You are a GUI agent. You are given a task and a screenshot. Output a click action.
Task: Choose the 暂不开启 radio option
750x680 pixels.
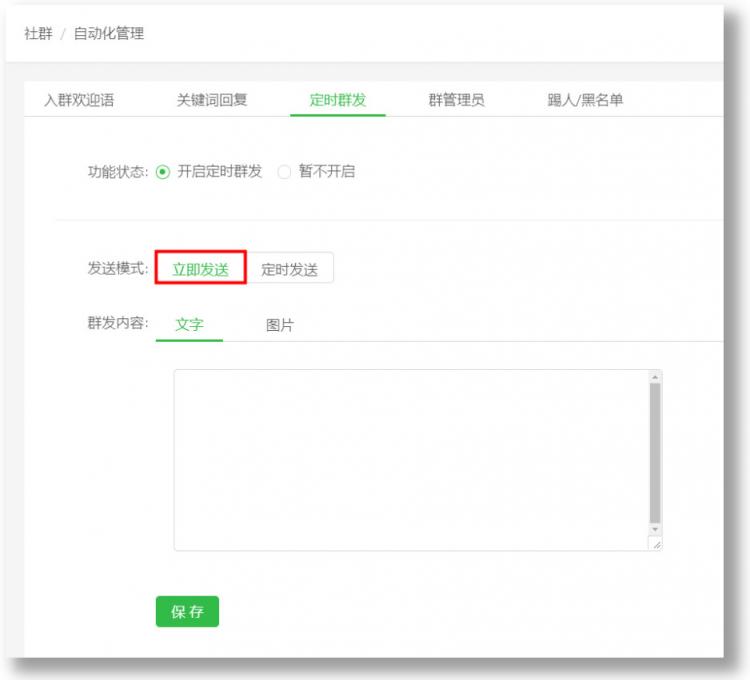click(284, 172)
